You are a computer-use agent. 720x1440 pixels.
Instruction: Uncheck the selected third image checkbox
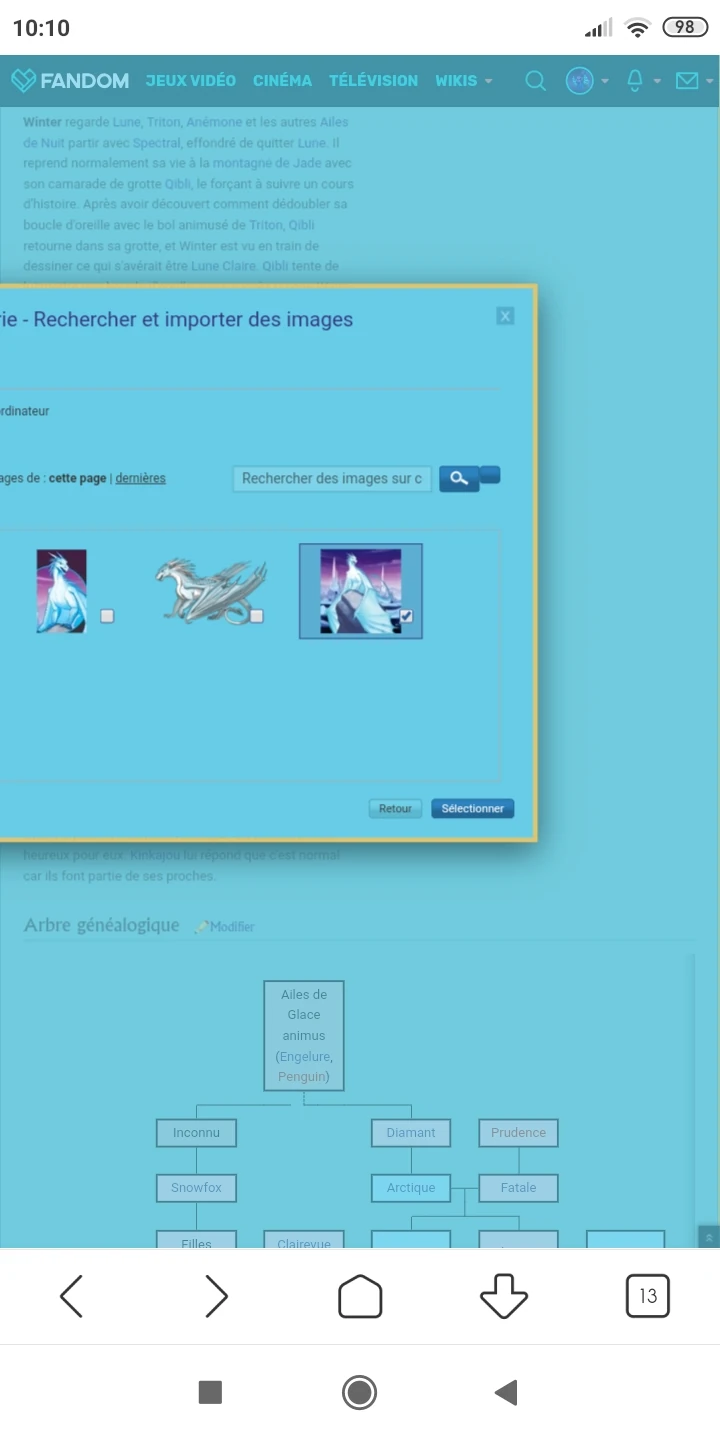406,616
